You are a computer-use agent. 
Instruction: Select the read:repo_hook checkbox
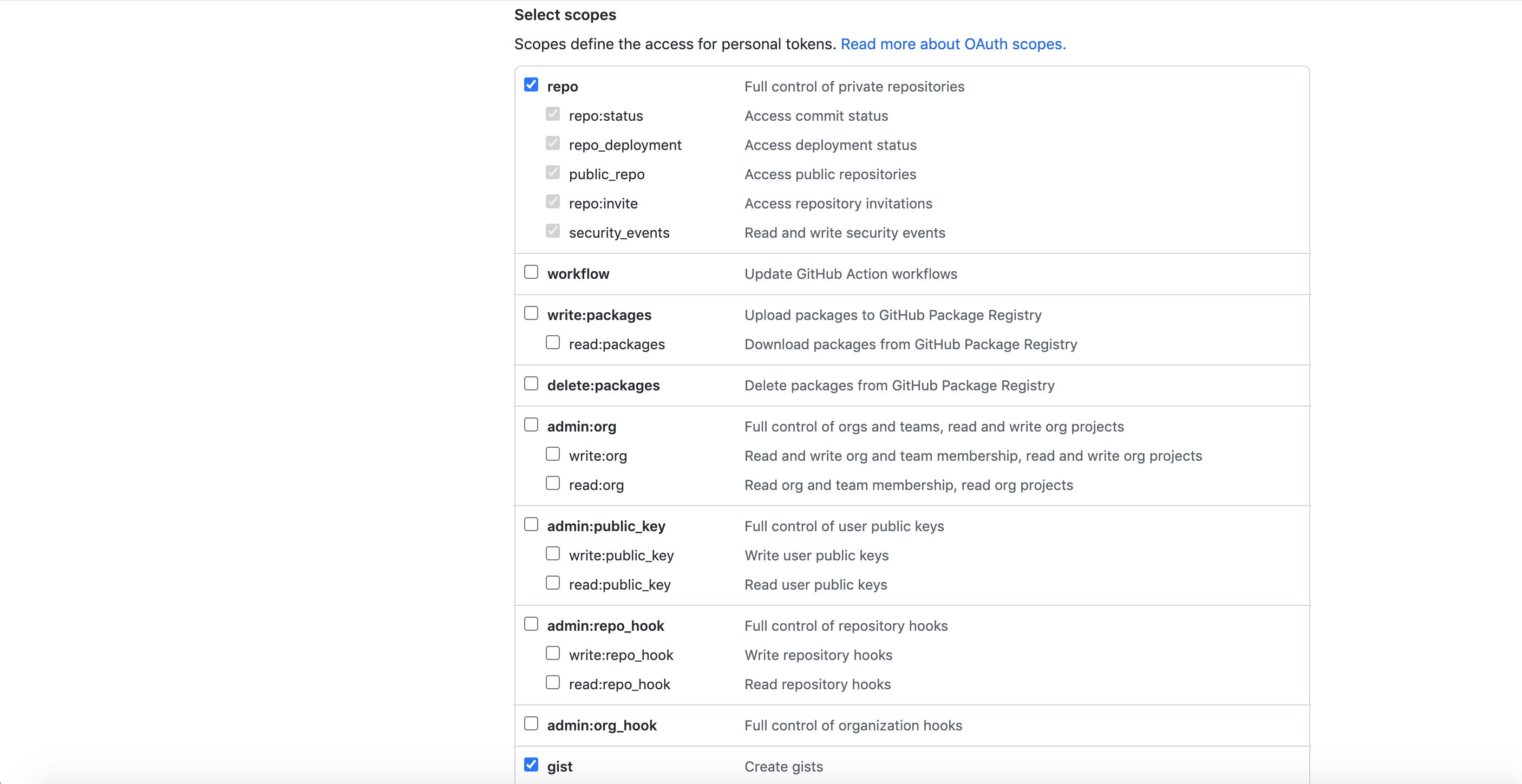(552, 683)
